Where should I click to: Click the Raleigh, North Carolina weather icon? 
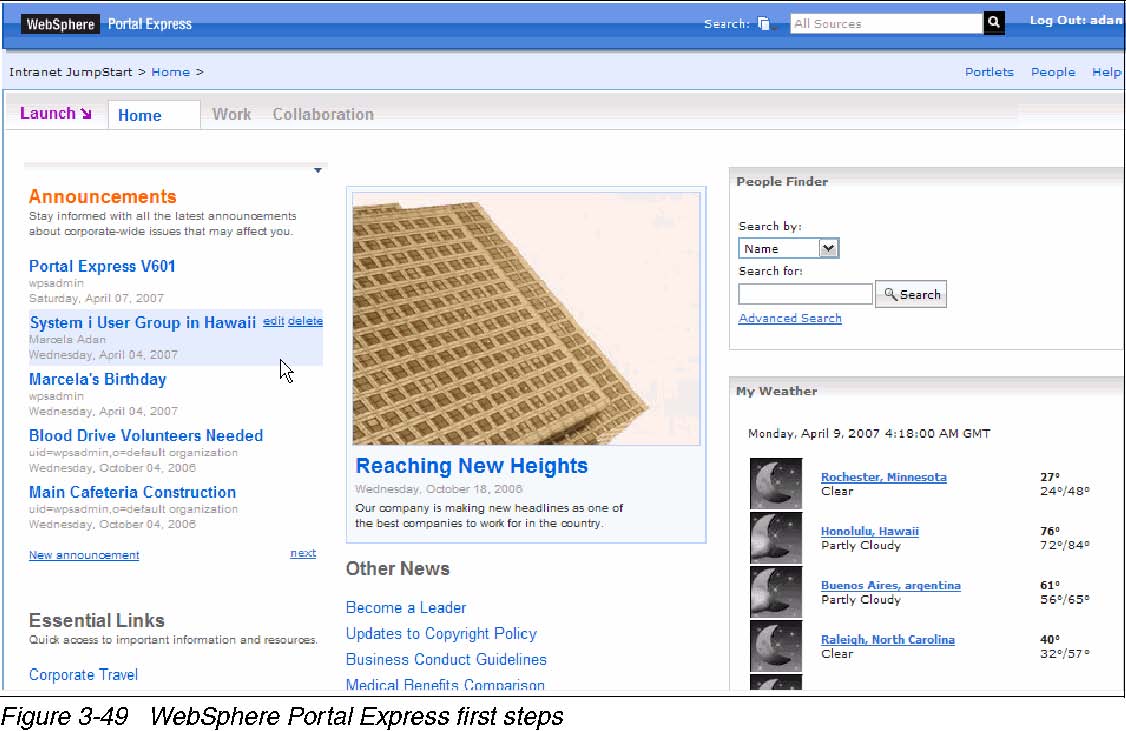[x=776, y=646]
